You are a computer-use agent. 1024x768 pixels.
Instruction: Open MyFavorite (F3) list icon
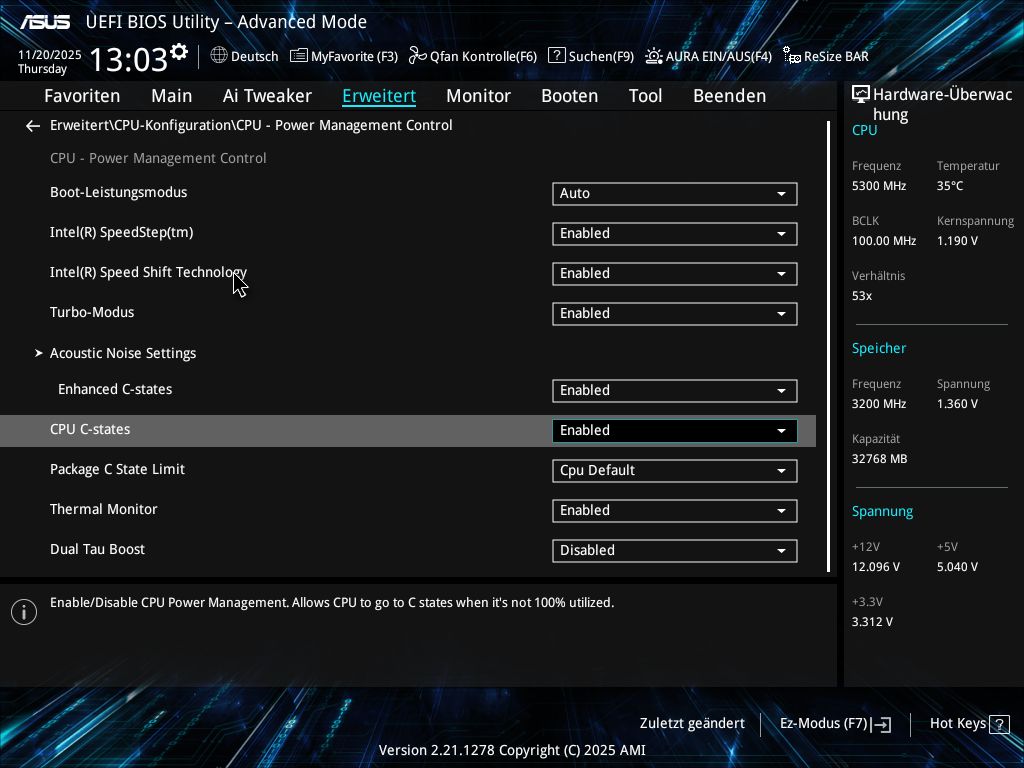click(298, 56)
